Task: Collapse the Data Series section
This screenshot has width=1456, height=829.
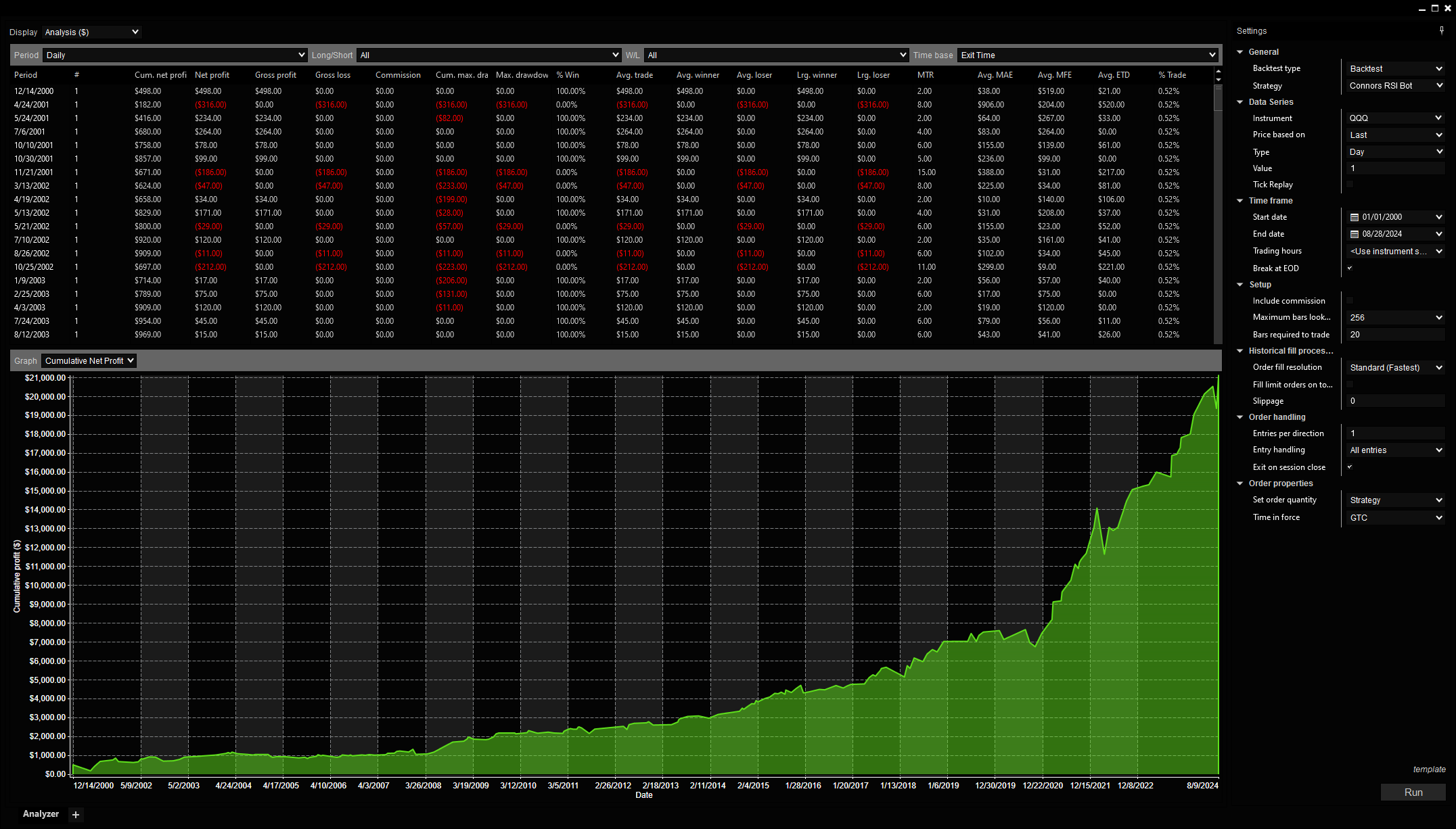Action: pyautogui.click(x=1240, y=102)
